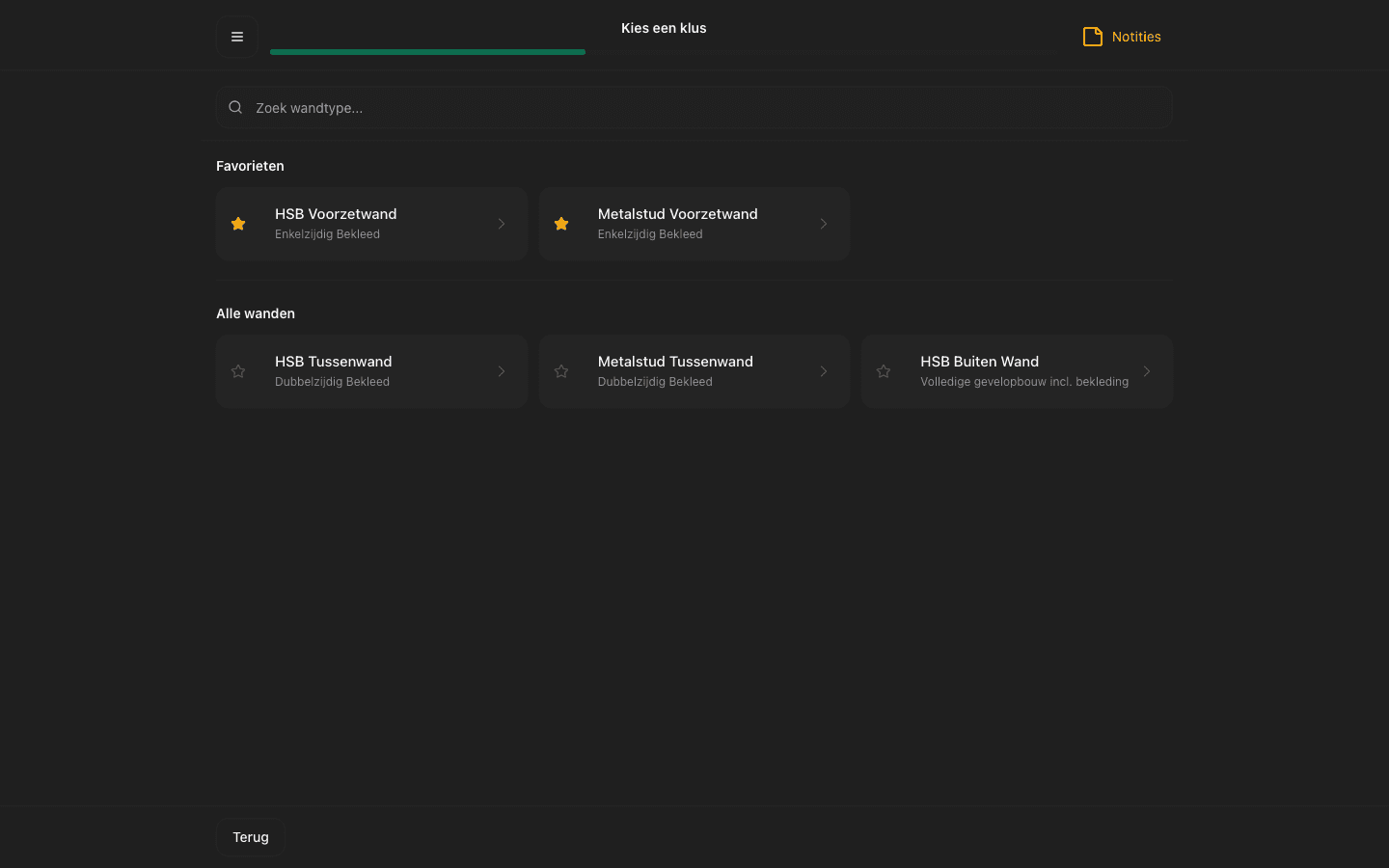The width and height of the screenshot is (1389, 868).
Task: Go back with the Terug button
Action: tap(251, 837)
